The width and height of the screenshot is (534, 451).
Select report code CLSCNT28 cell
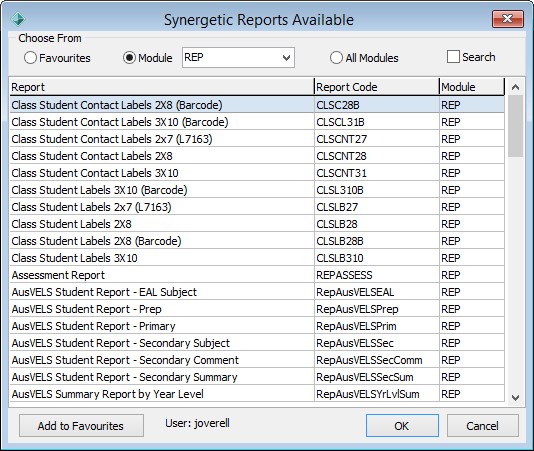click(x=377, y=156)
